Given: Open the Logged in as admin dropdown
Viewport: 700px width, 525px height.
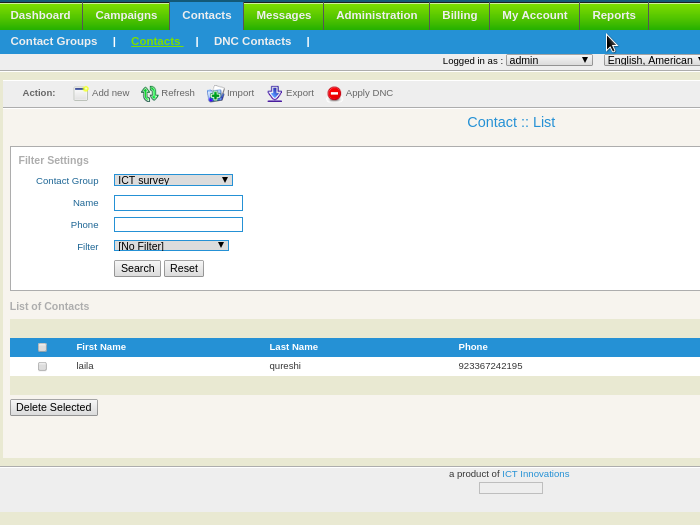Looking at the screenshot, I should coord(549,60).
